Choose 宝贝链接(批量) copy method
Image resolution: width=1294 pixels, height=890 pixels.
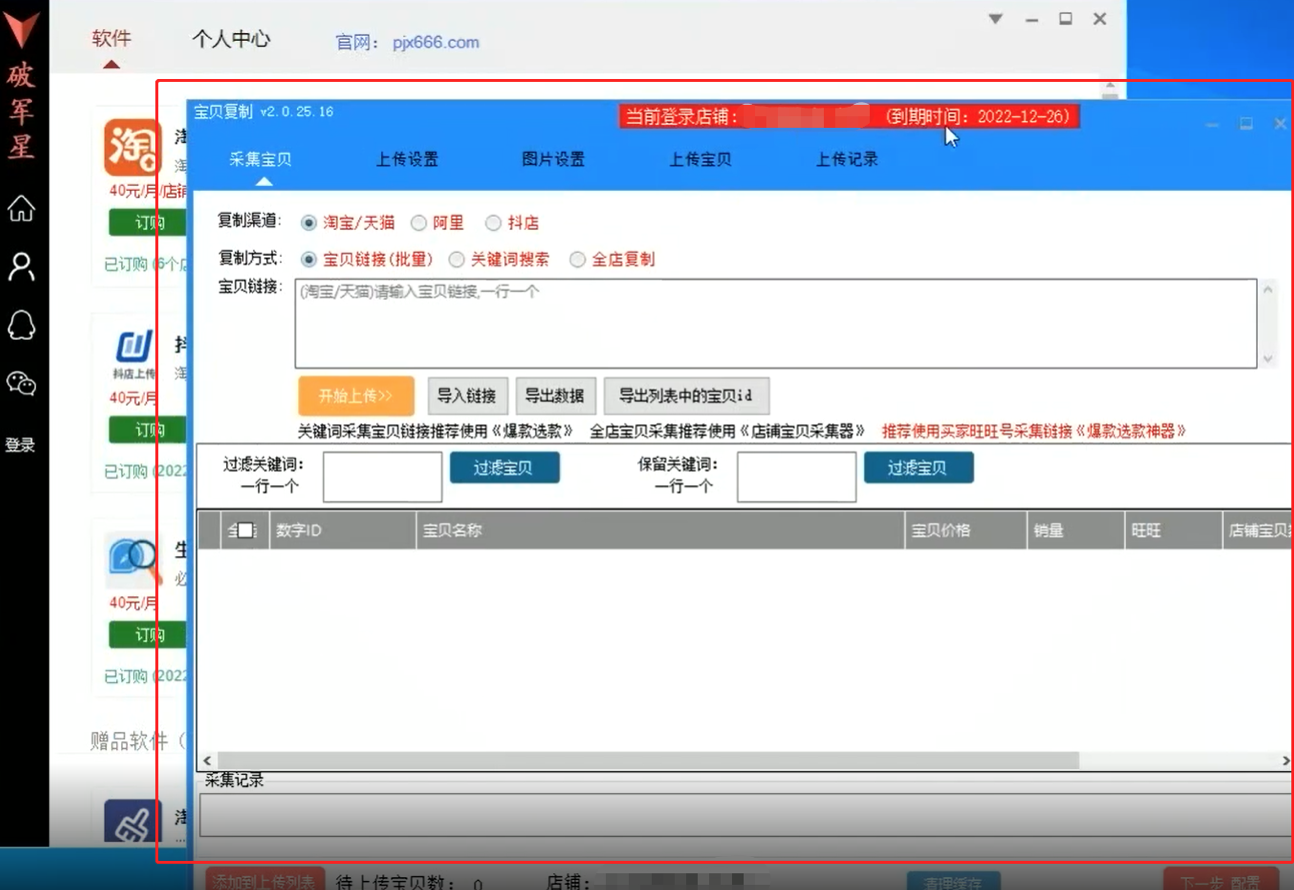click(308, 259)
